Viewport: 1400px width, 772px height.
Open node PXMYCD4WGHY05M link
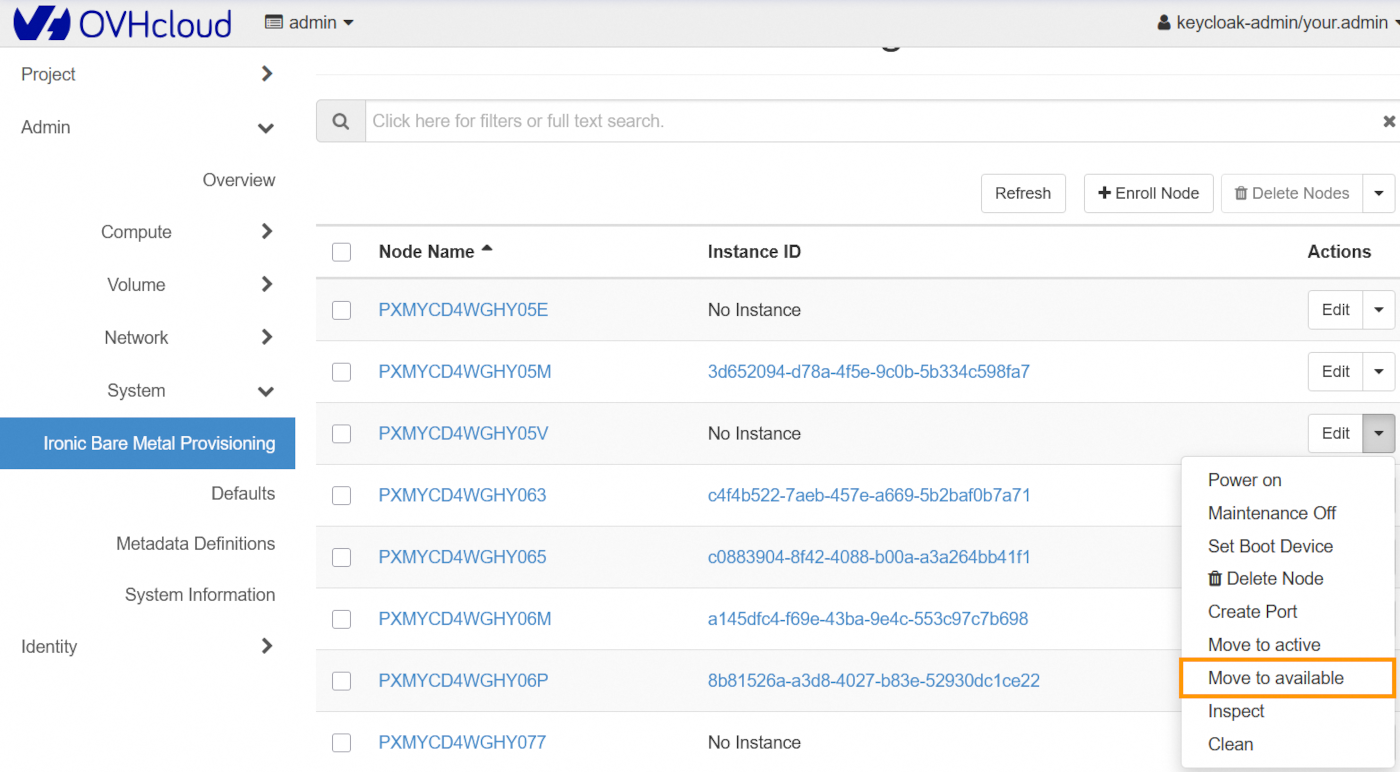point(464,372)
